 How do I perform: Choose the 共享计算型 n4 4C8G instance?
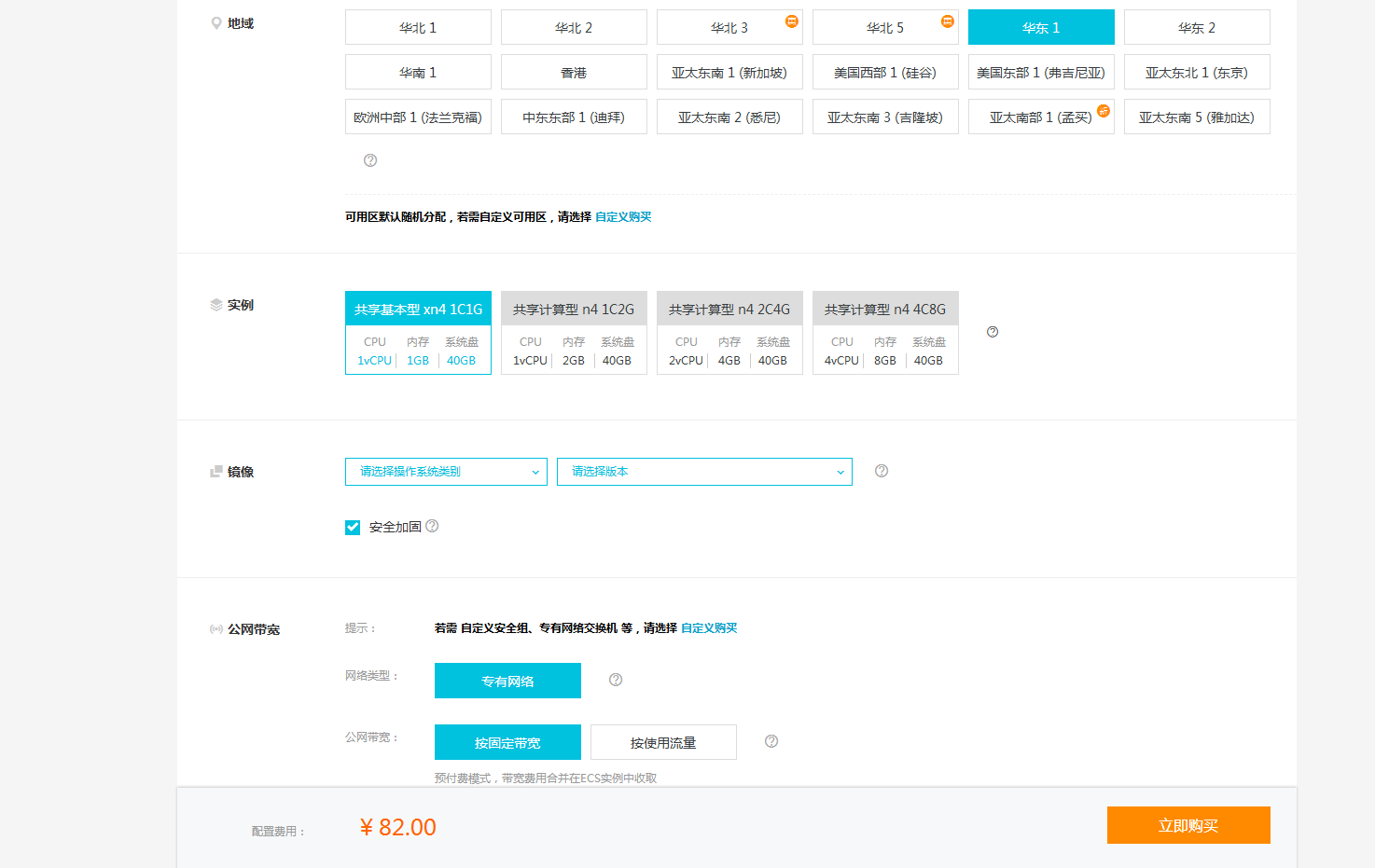[885, 333]
